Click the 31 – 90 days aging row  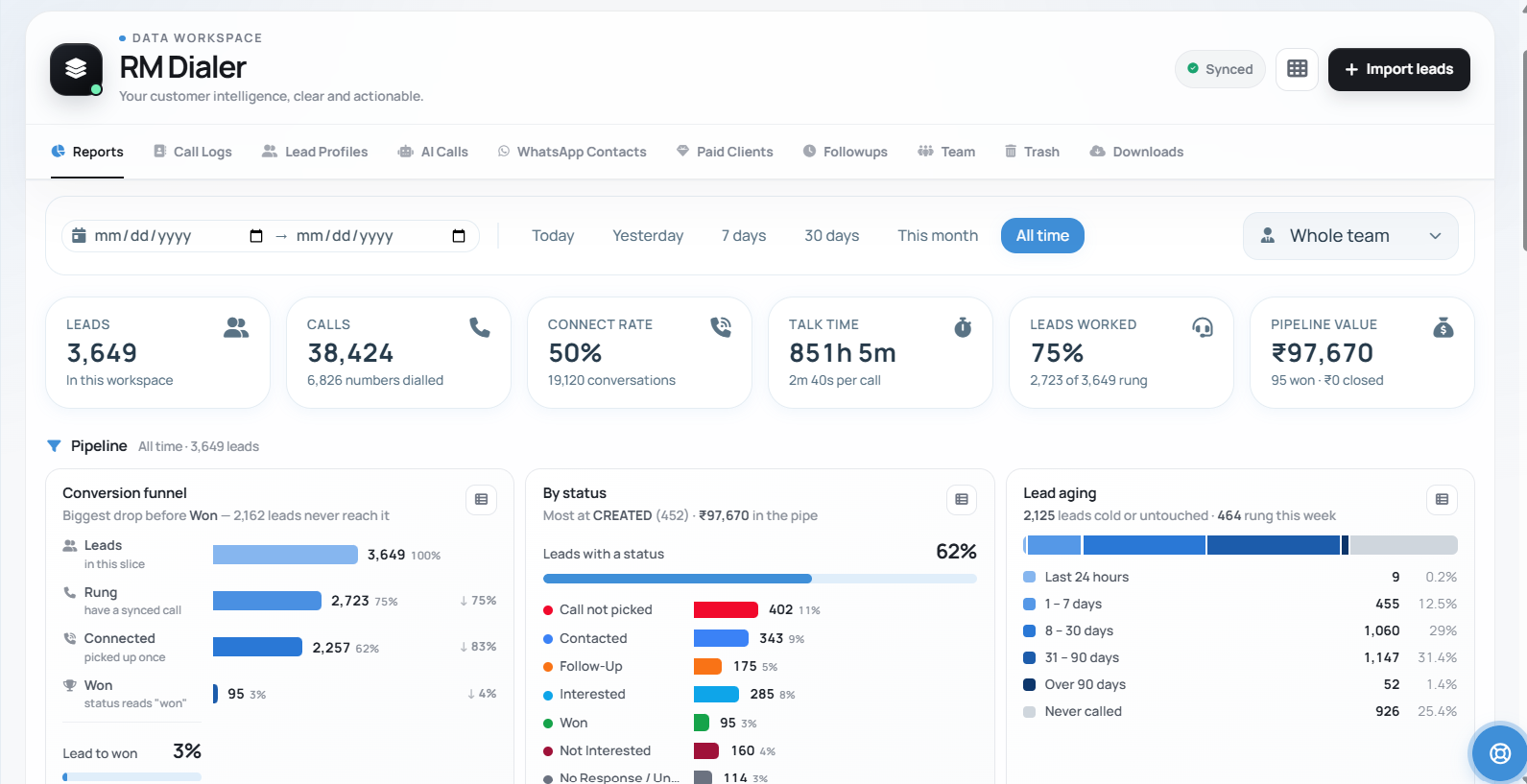(x=1240, y=657)
